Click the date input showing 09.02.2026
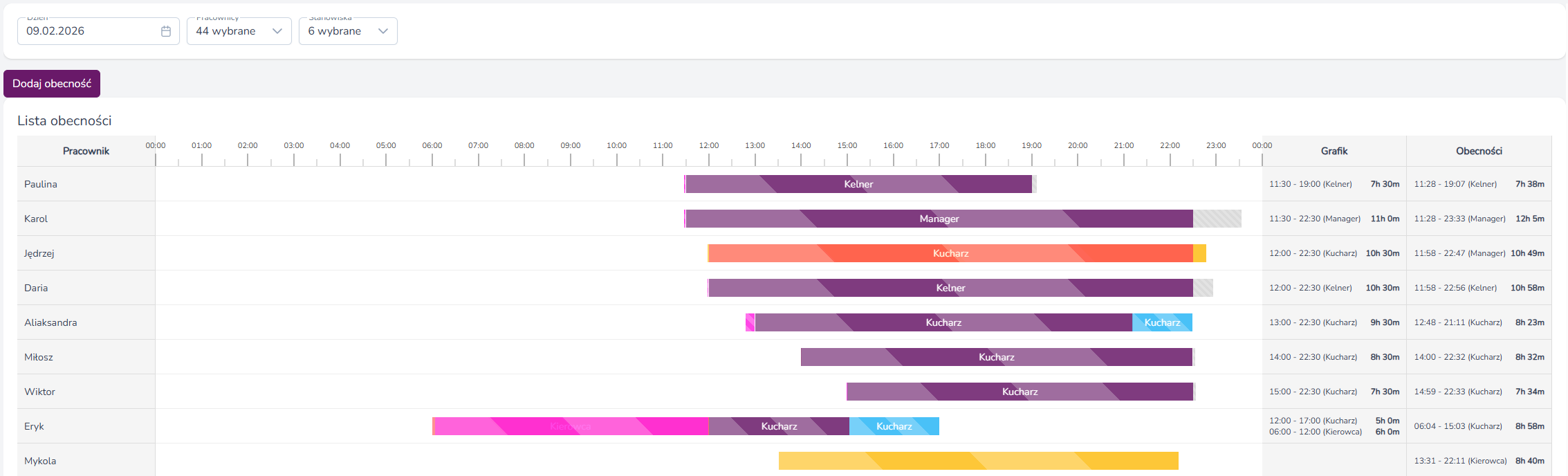The image size is (1568, 476). tap(98, 31)
